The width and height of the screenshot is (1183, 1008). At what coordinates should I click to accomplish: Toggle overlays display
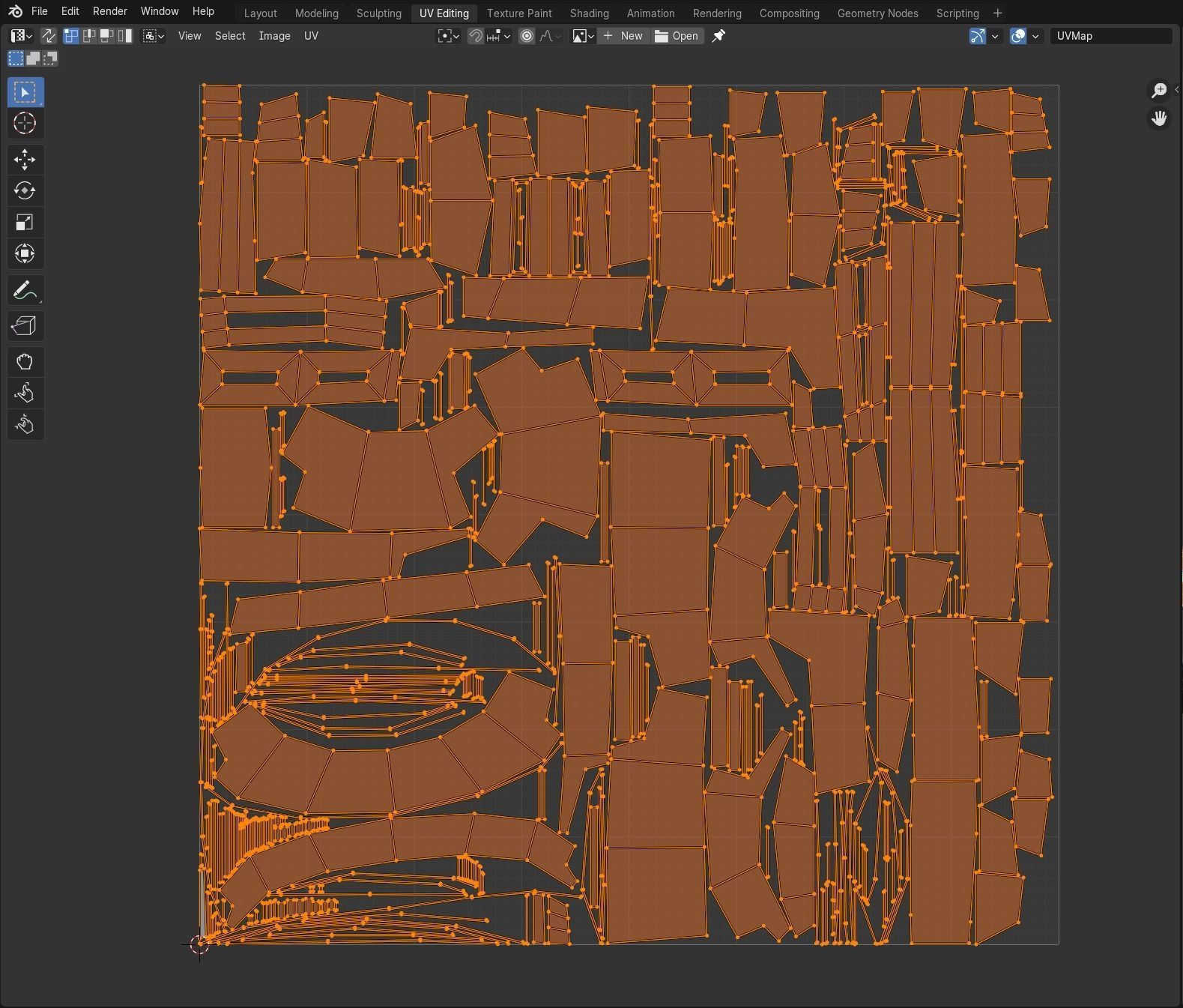click(1017, 36)
